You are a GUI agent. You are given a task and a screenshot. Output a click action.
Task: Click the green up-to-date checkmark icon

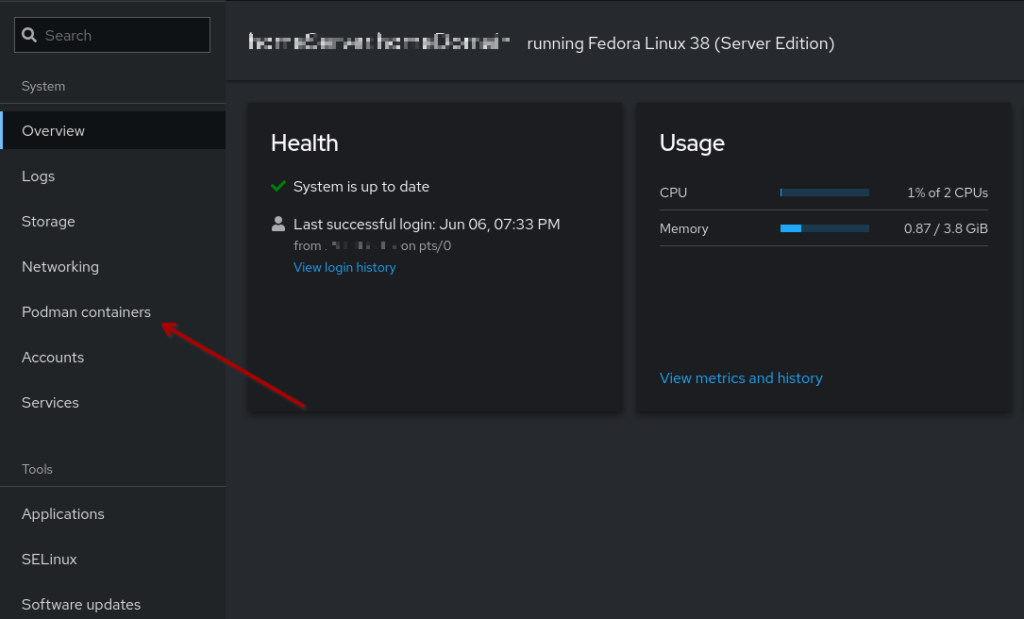pyautogui.click(x=278, y=187)
